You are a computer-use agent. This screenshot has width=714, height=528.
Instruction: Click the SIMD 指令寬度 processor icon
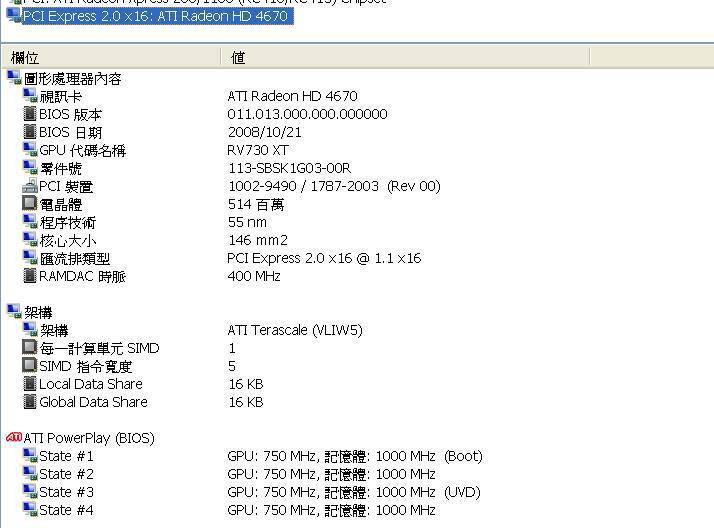(x=30, y=366)
